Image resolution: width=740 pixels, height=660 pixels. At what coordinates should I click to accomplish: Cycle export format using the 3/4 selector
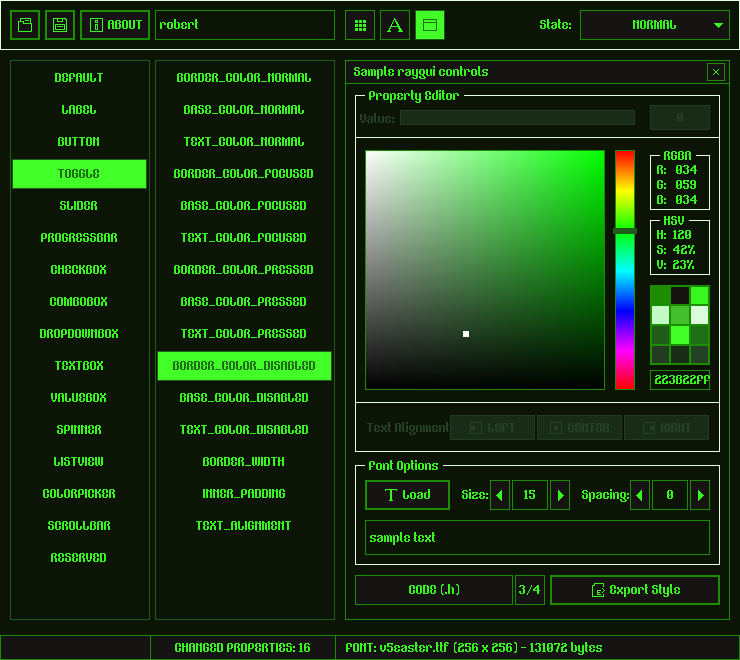tap(529, 590)
